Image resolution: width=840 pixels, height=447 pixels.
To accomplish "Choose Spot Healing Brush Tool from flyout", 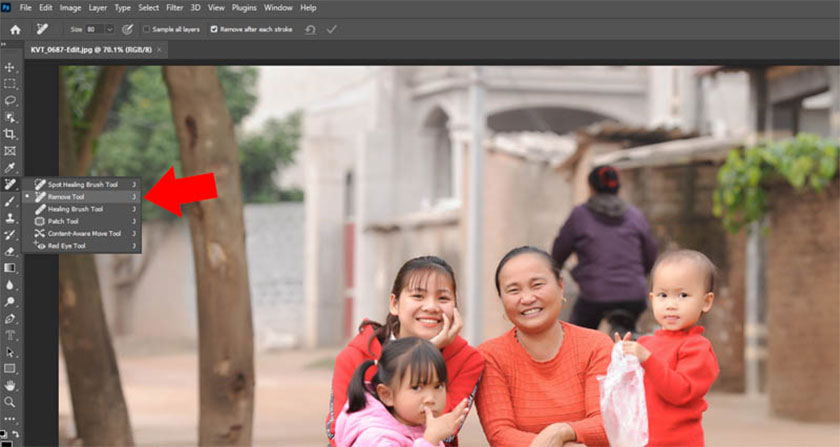I will 81,184.
